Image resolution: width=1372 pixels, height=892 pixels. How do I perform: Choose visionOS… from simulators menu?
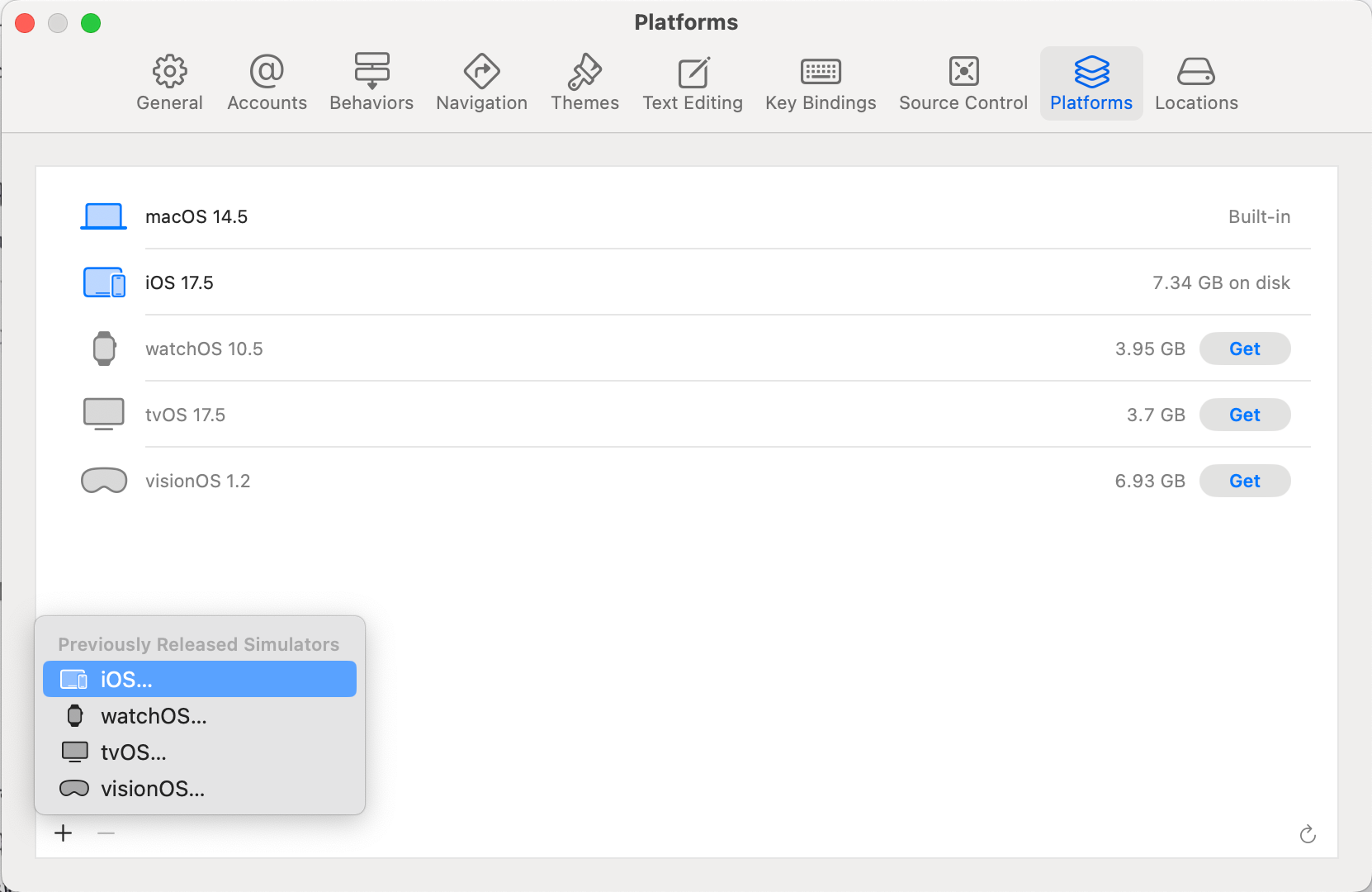coord(200,789)
